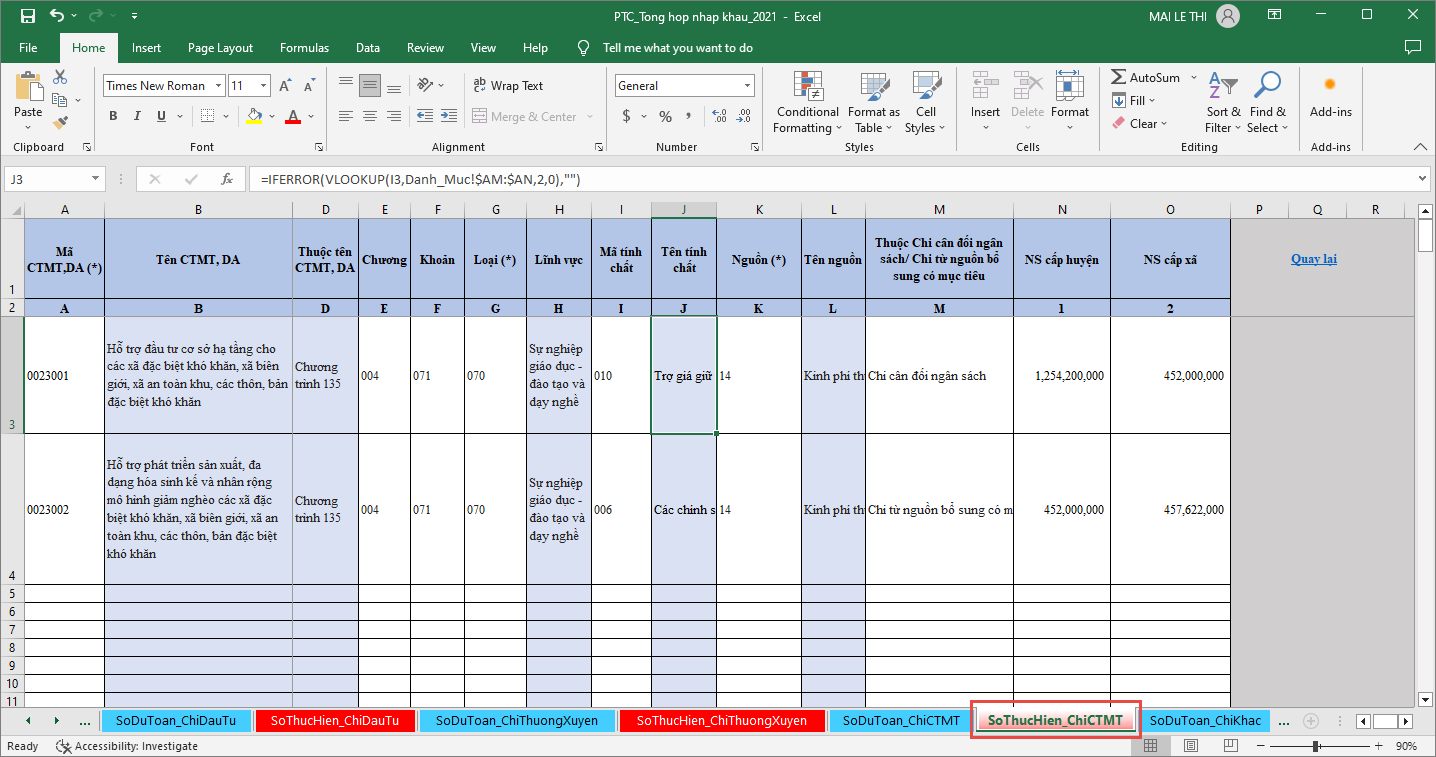Expand the Name Box dropdown arrow
This screenshot has width=1436, height=757.
tap(96, 180)
